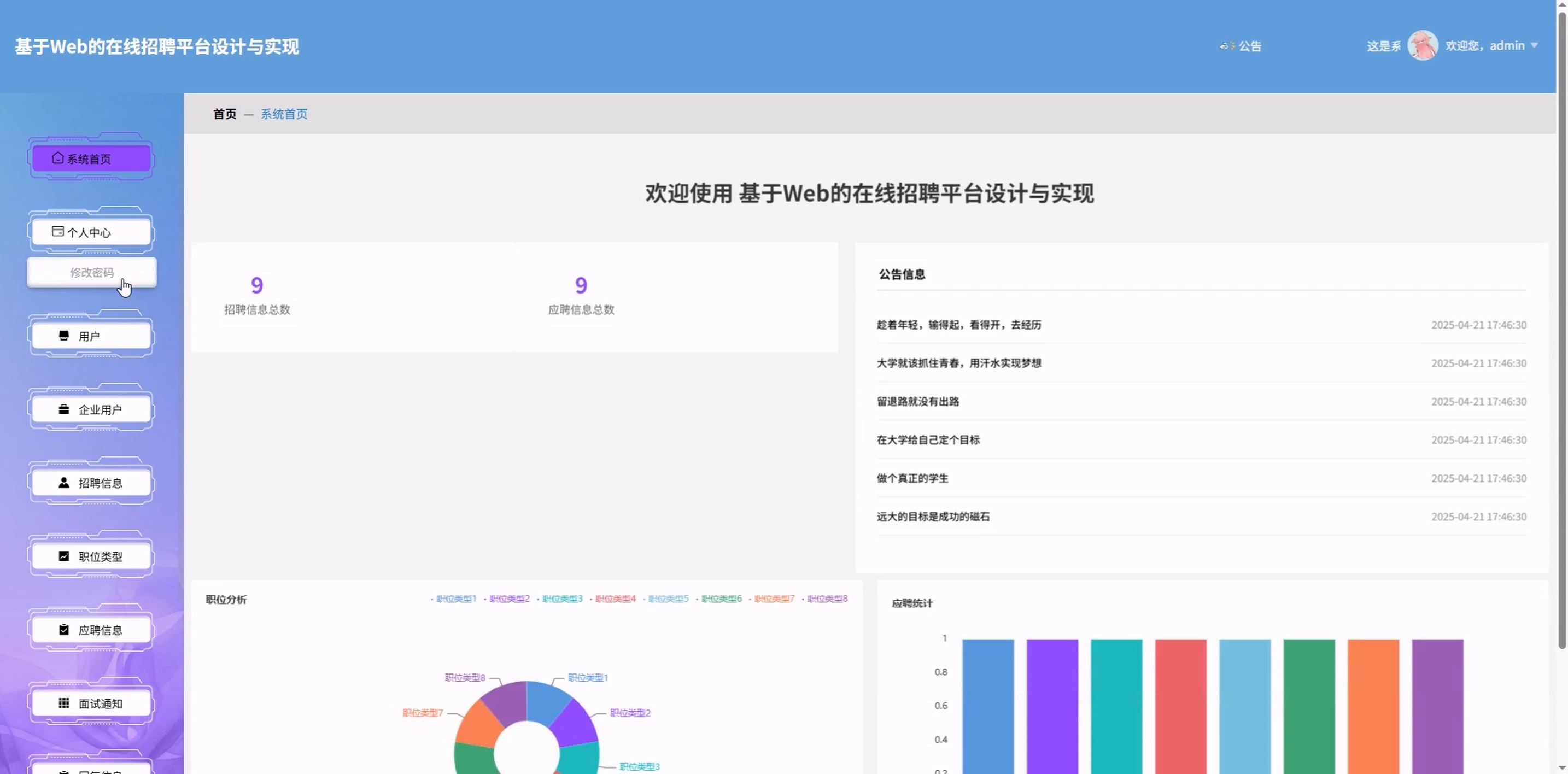The width and height of the screenshot is (1568, 774).
Task: Click the vertical page scrollbar
Action: coord(1561,329)
